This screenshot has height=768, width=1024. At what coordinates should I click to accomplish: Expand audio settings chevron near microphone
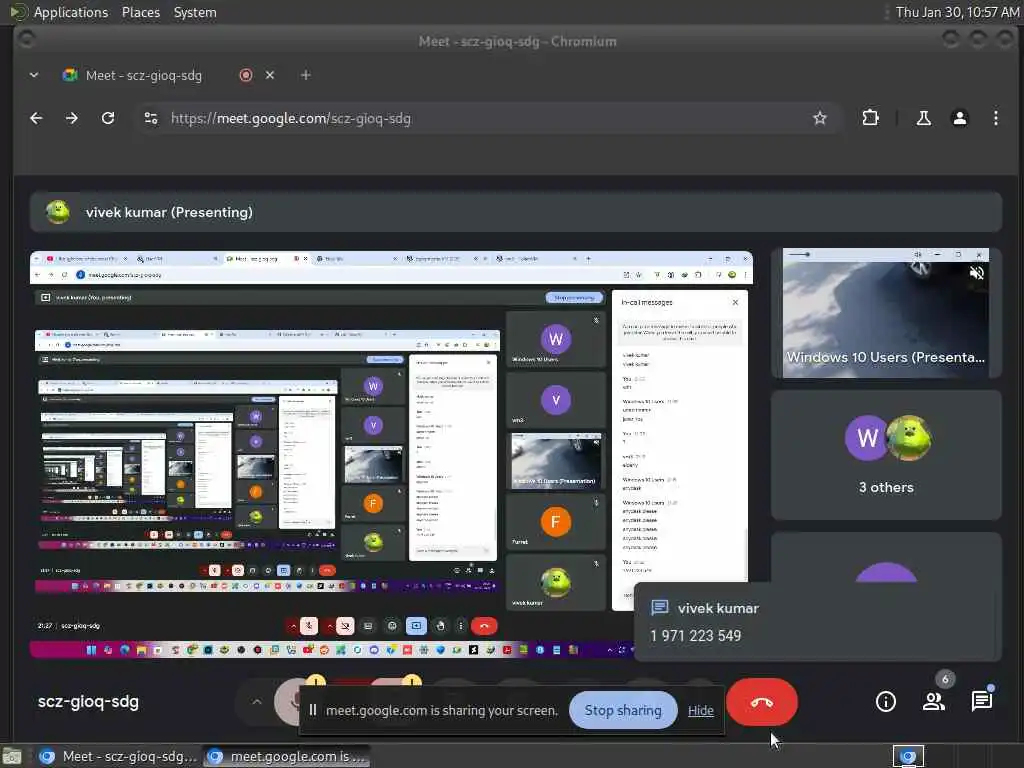point(257,702)
